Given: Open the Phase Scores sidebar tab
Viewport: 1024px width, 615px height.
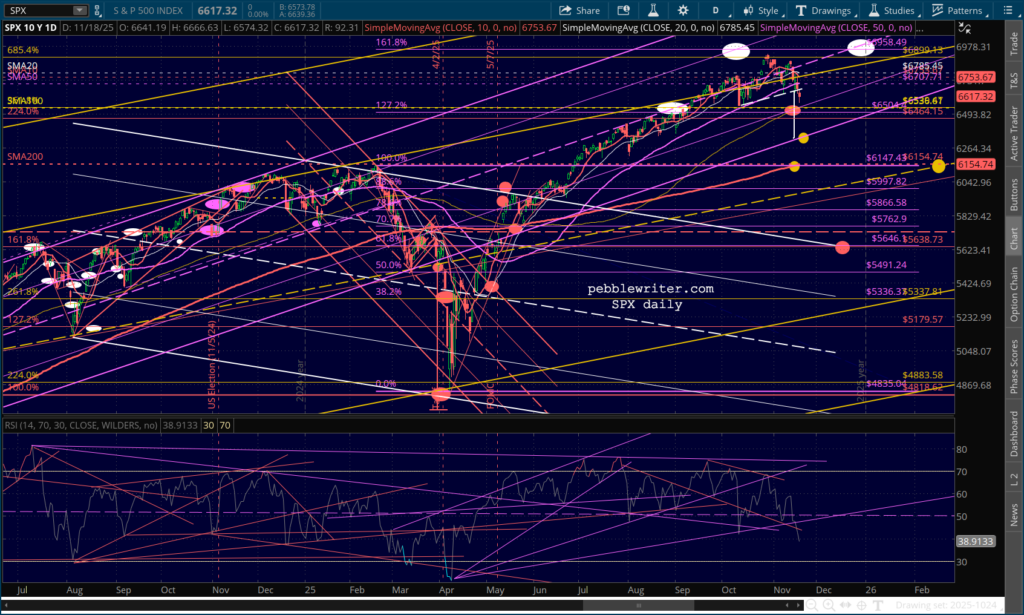Looking at the screenshot, I should coord(1014,366).
